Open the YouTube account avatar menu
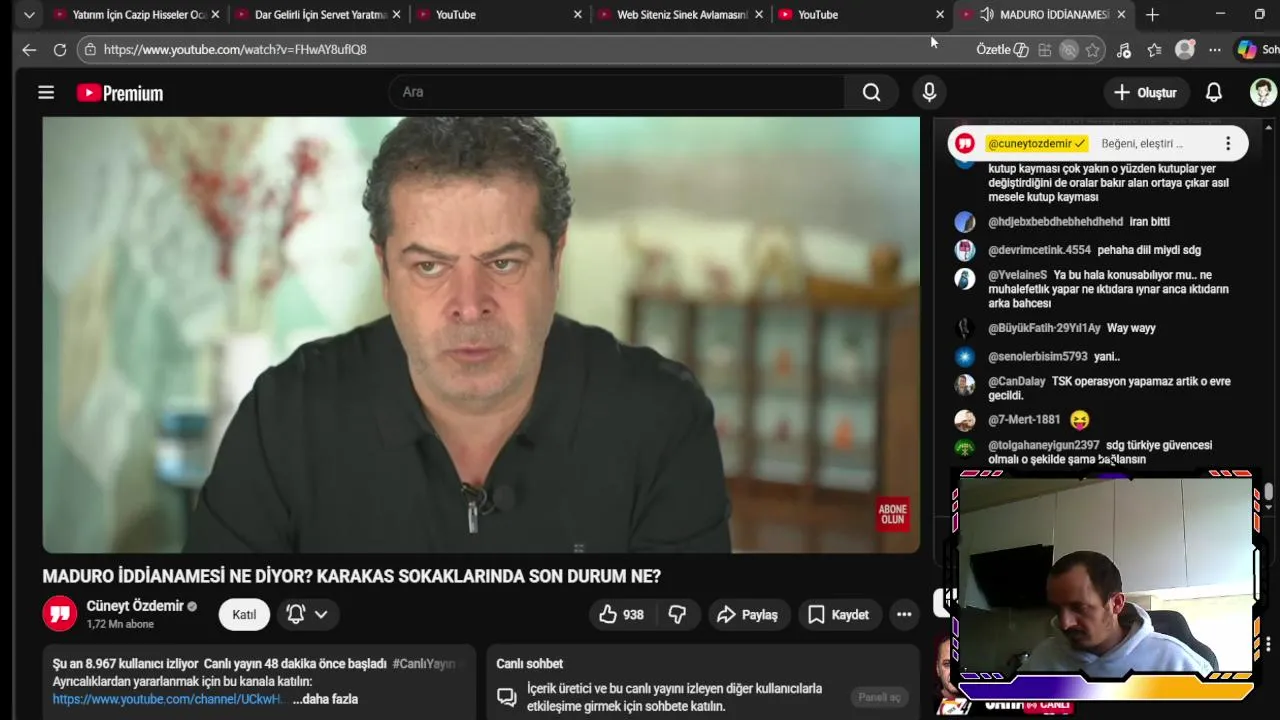This screenshot has height=720, width=1280. tap(1263, 92)
